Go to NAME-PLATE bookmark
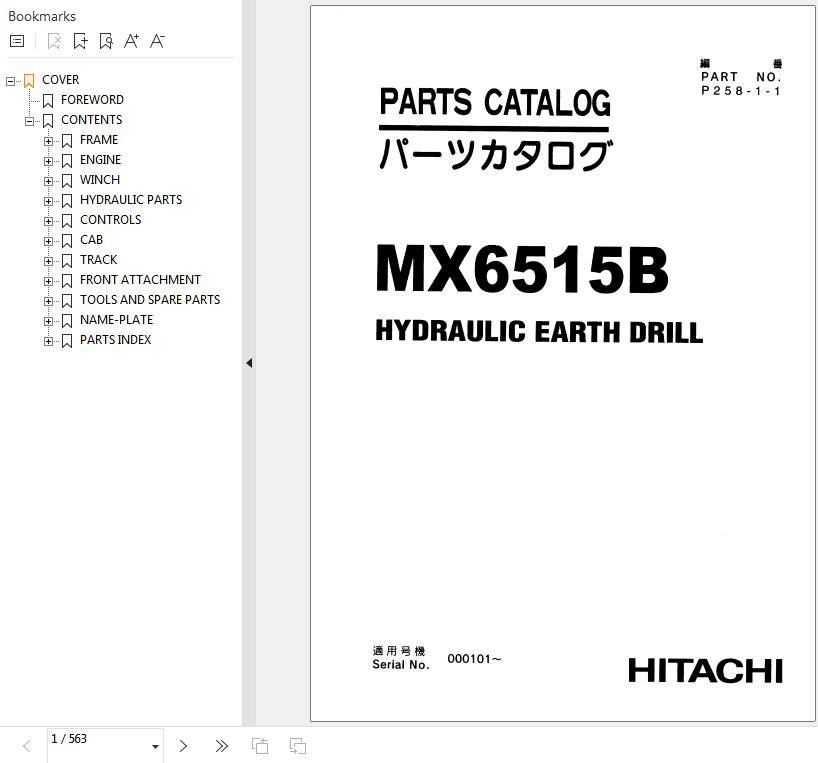 click(116, 320)
